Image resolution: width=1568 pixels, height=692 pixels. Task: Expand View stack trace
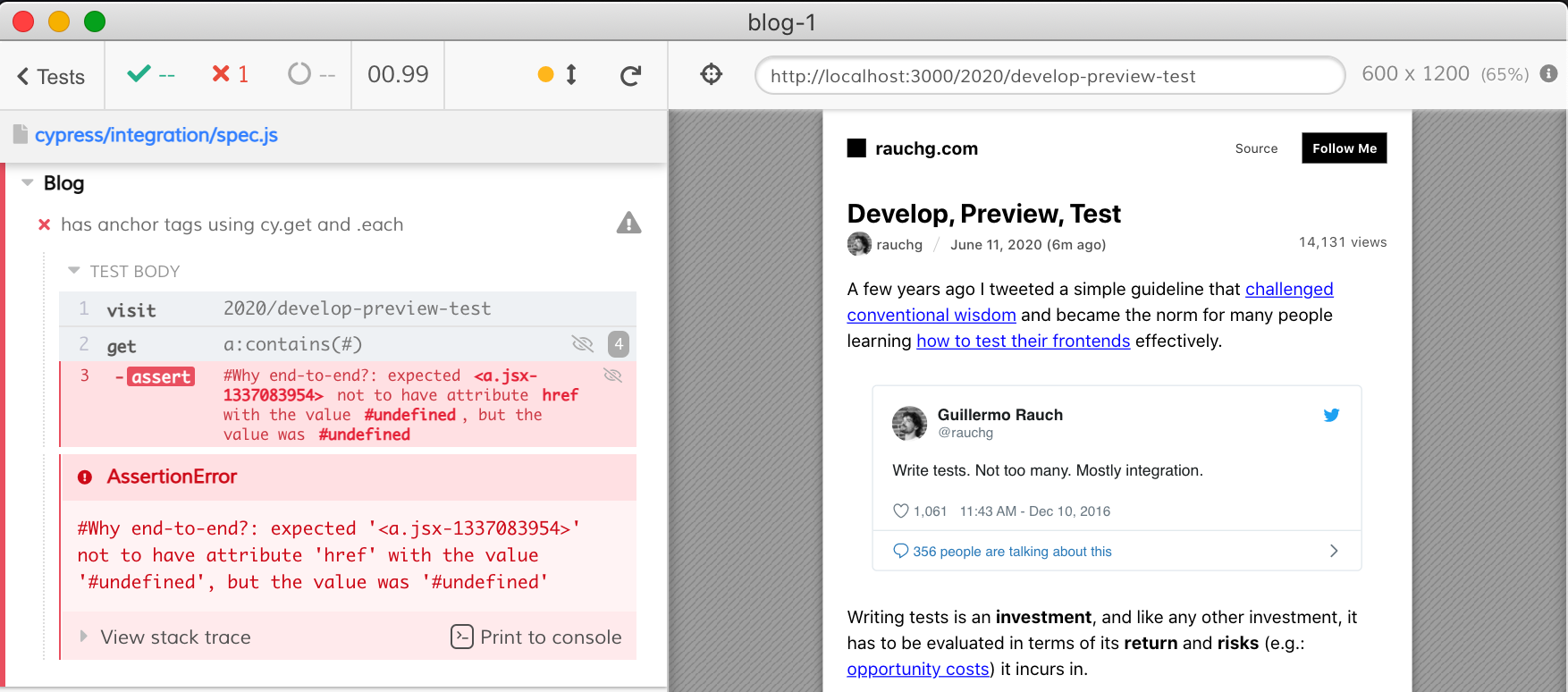pos(175,637)
